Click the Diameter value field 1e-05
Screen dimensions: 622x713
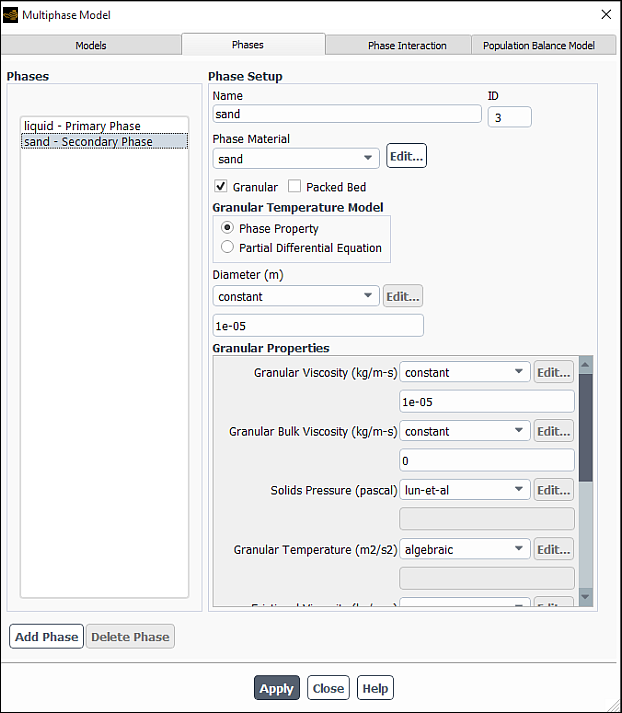pyautogui.click(x=318, y=326)
